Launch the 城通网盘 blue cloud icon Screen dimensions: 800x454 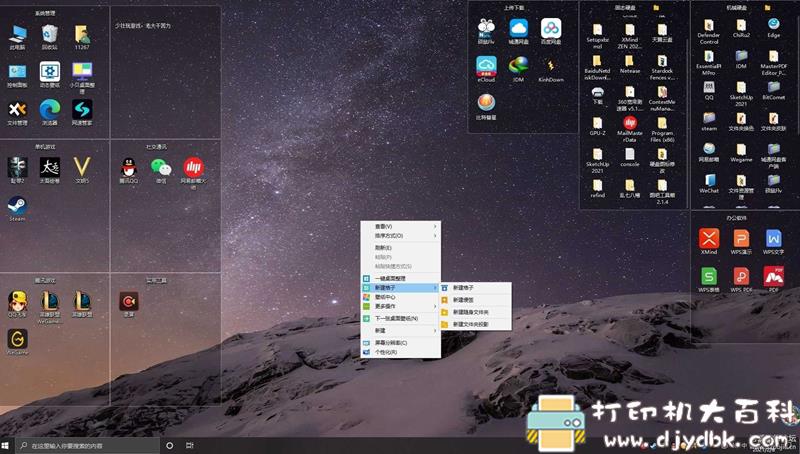[518, 31]
